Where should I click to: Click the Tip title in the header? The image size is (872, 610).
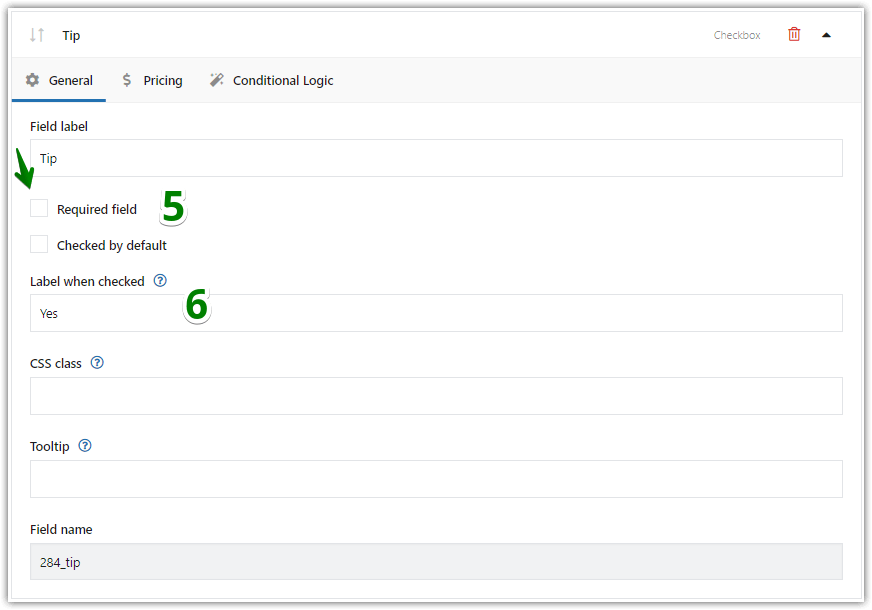71,36
